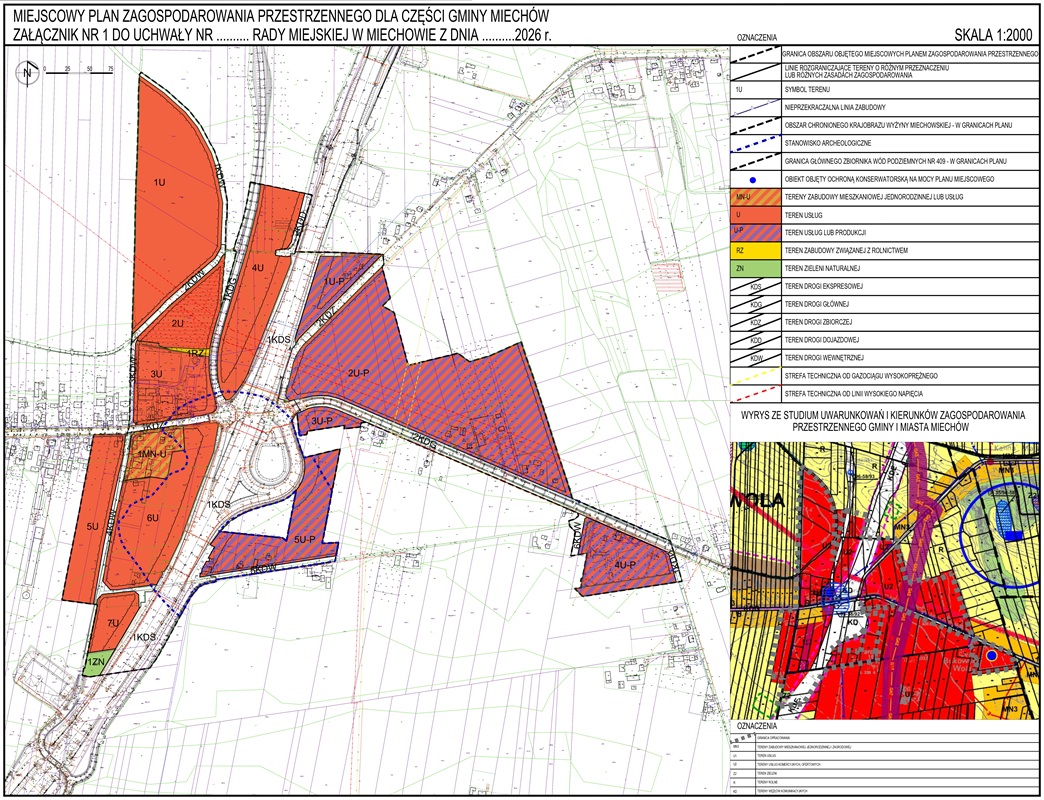Click the blue dot on inset map
1044x800 pixels.
pos(991,656)
